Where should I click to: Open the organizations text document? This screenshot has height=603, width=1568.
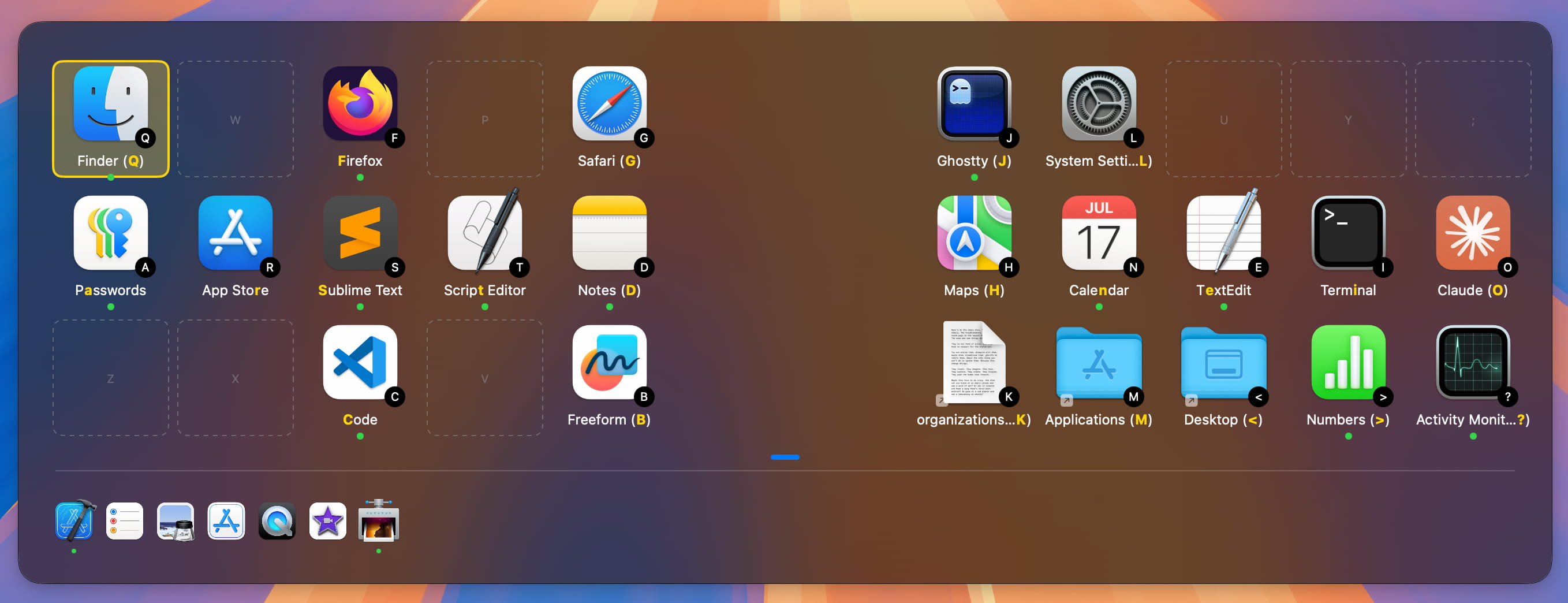(973, 362)
